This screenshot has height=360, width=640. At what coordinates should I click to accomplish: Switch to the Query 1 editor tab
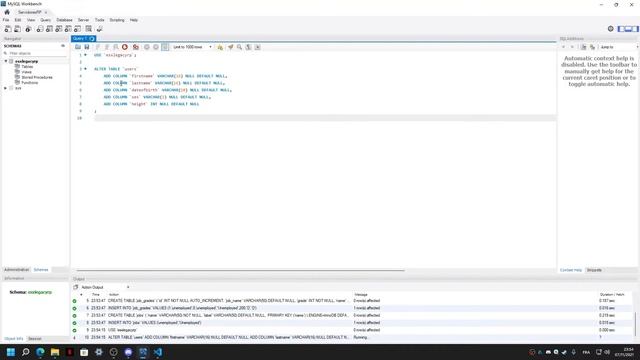coord(83,38)
